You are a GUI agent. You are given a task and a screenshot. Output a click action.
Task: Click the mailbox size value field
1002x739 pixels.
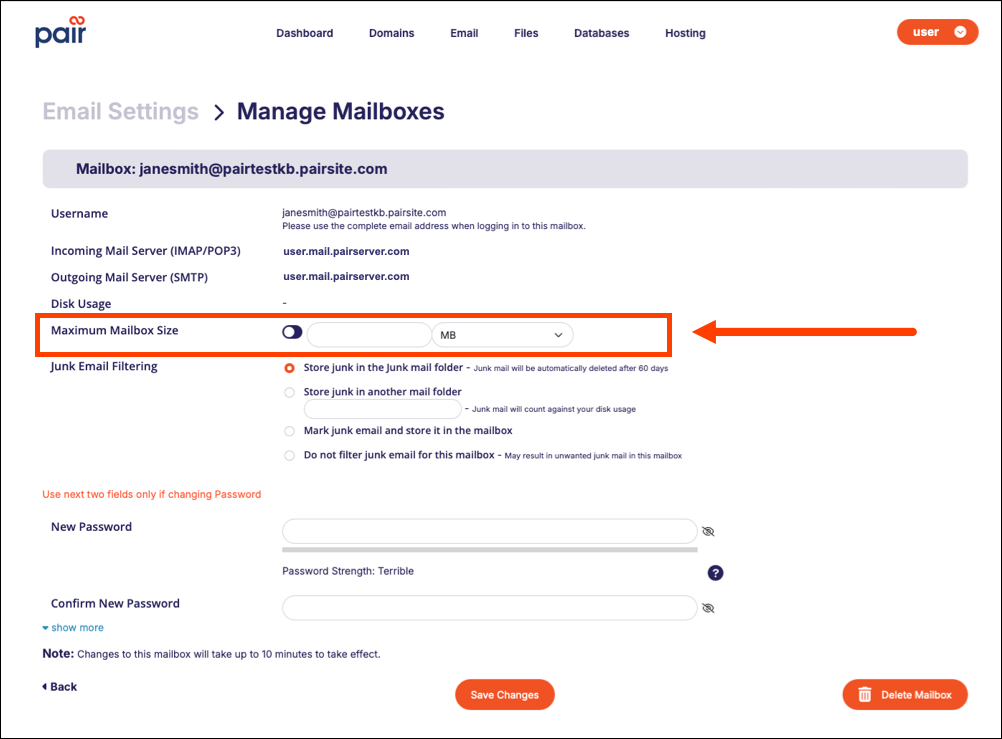369,335
